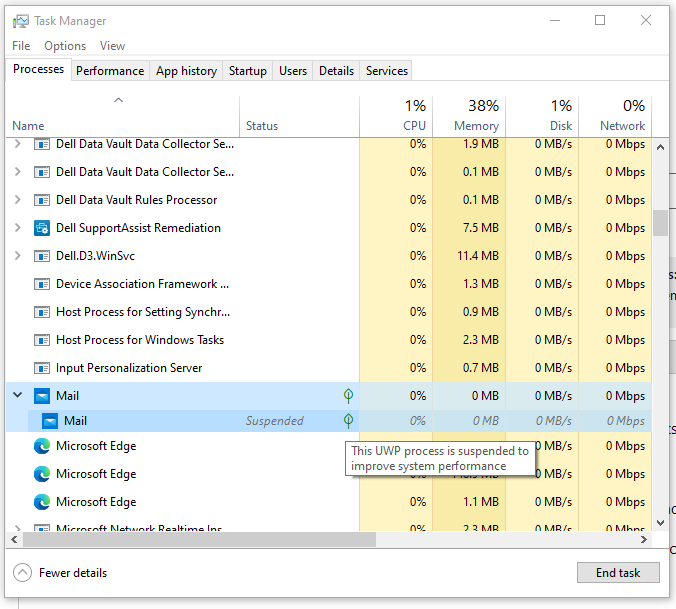Click Fewer details link
Image resolution: width=676 pixels, height=609 pixels.
coord(73,573)
